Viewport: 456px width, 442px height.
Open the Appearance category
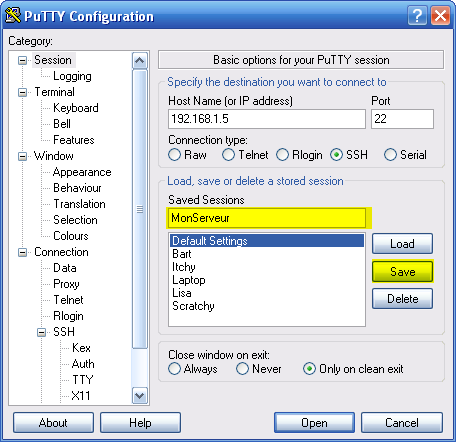[82, 172]
